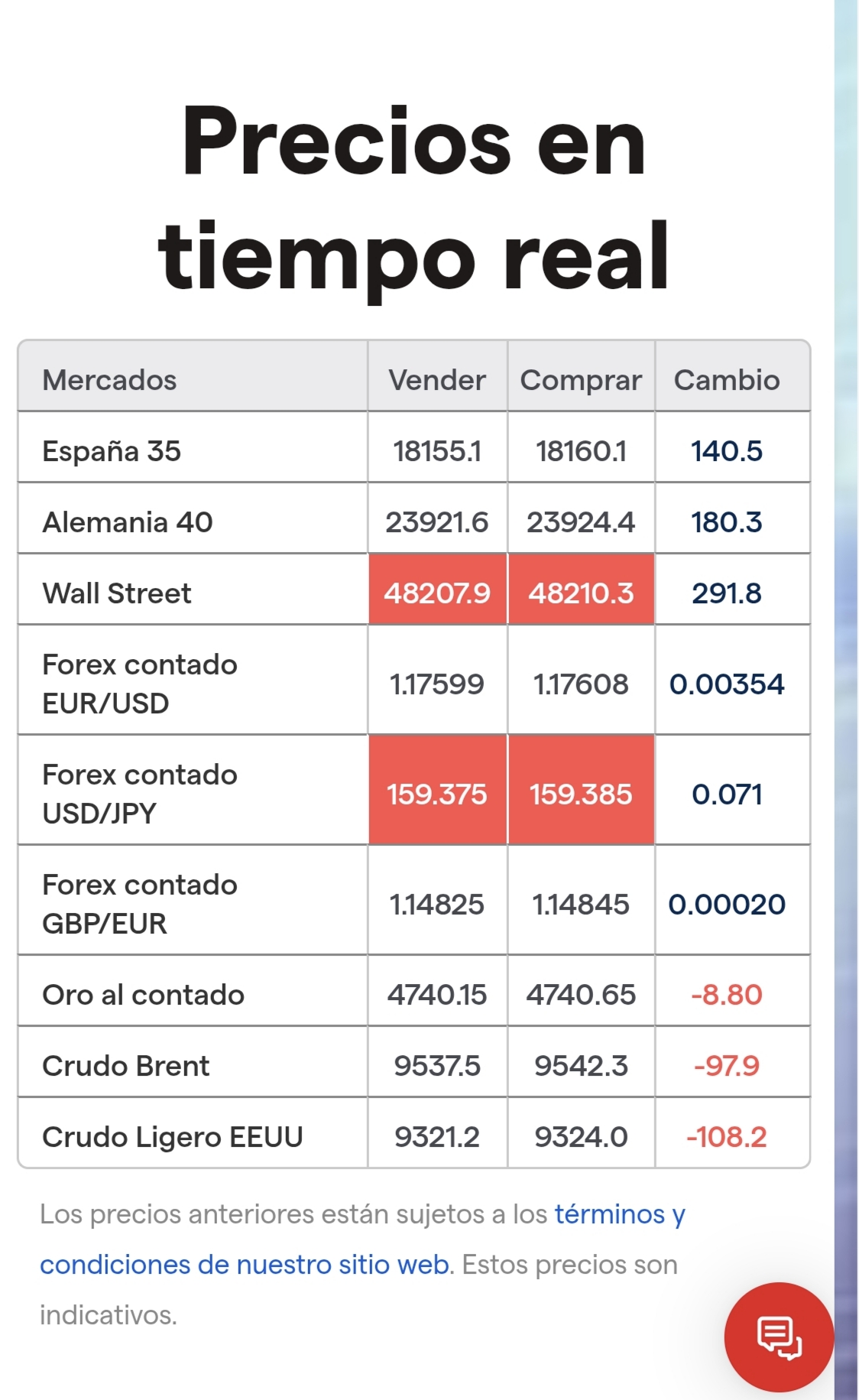
Task: Select the Alemania 40 market row
Action: 128,522
